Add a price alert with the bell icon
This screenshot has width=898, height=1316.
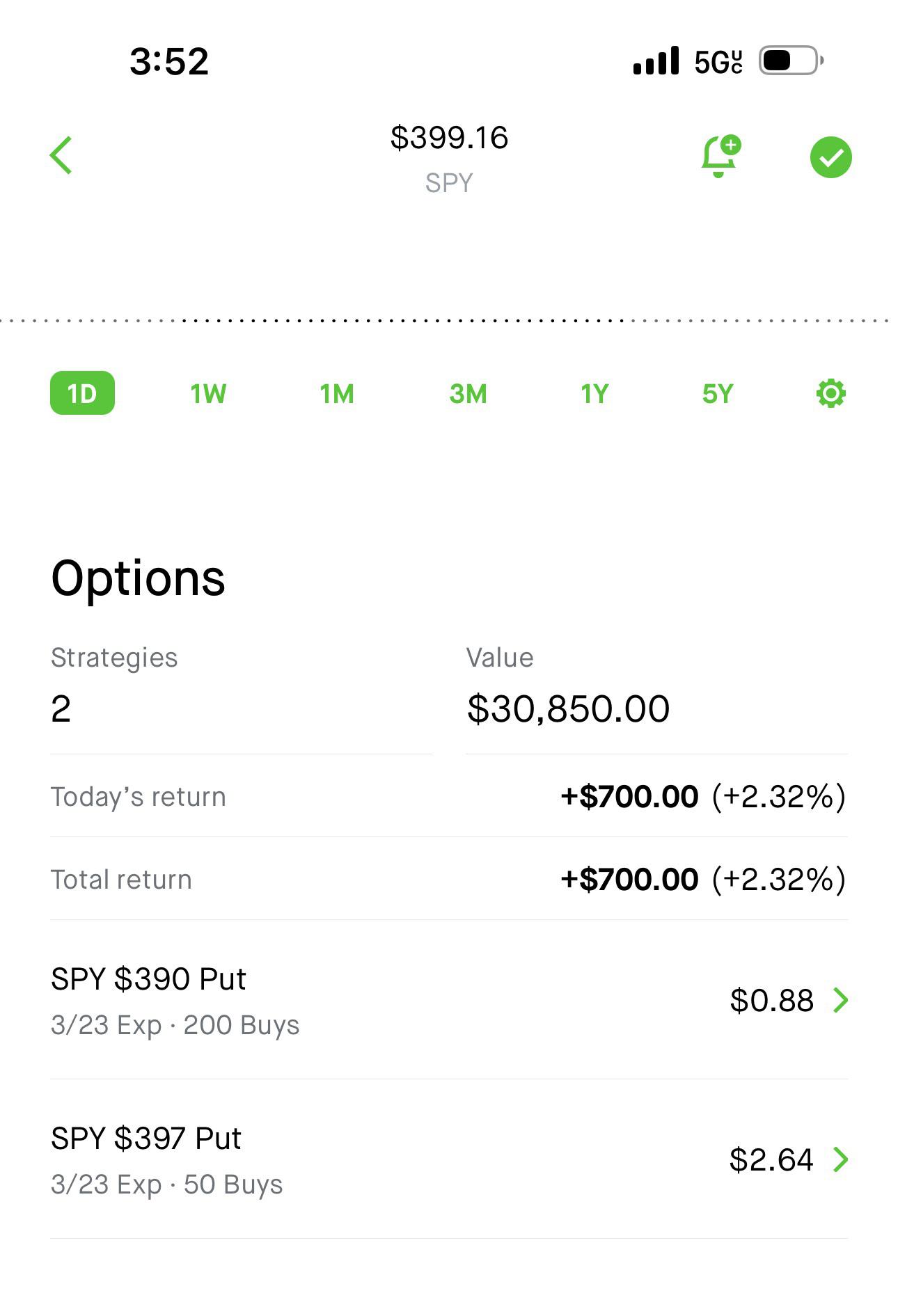pyautogui.click(x=720, y=157)
